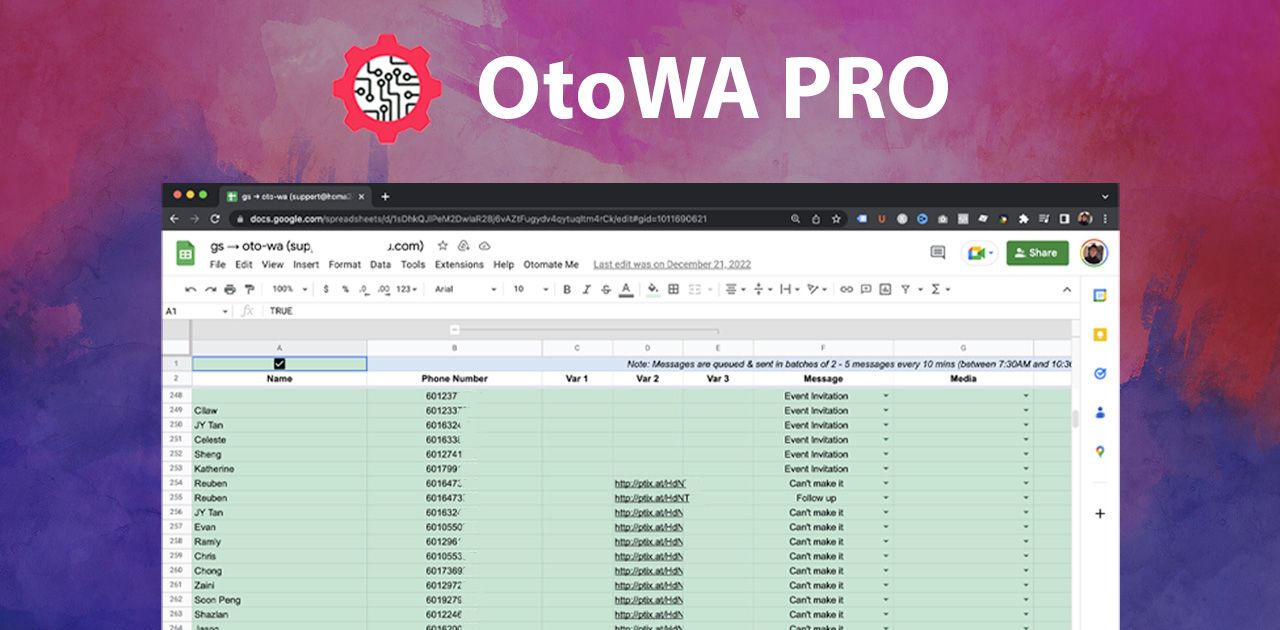Open last edit version history link
The image size is (1280, 630).
click(x=672, y=265)
